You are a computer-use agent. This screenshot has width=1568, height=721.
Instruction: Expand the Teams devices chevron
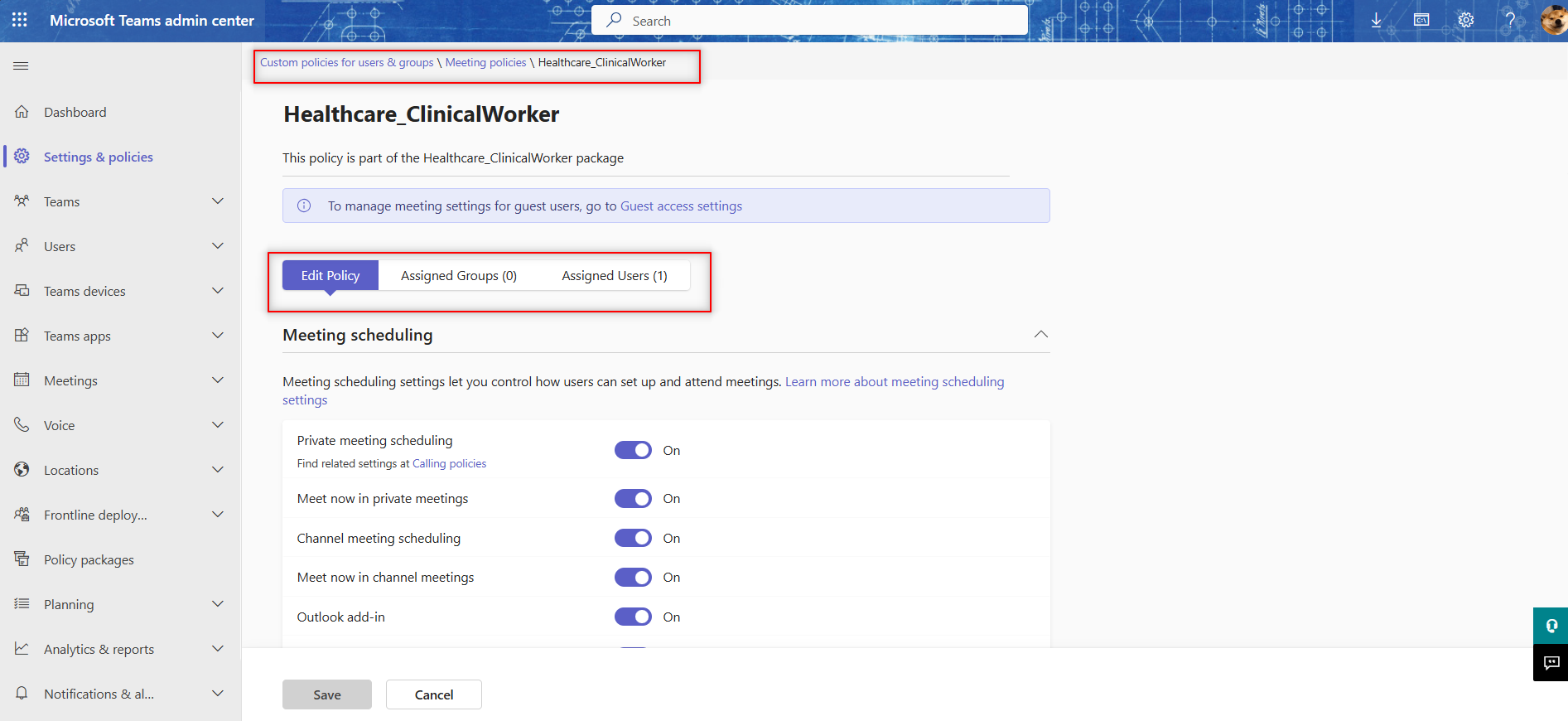click(x=218, y=291)
